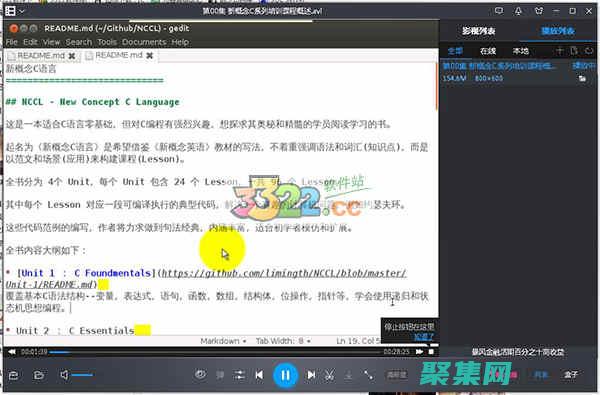Click Help menu in the gedit video
The height and width of the screenshot is (395, 600).
pos(180,42)
